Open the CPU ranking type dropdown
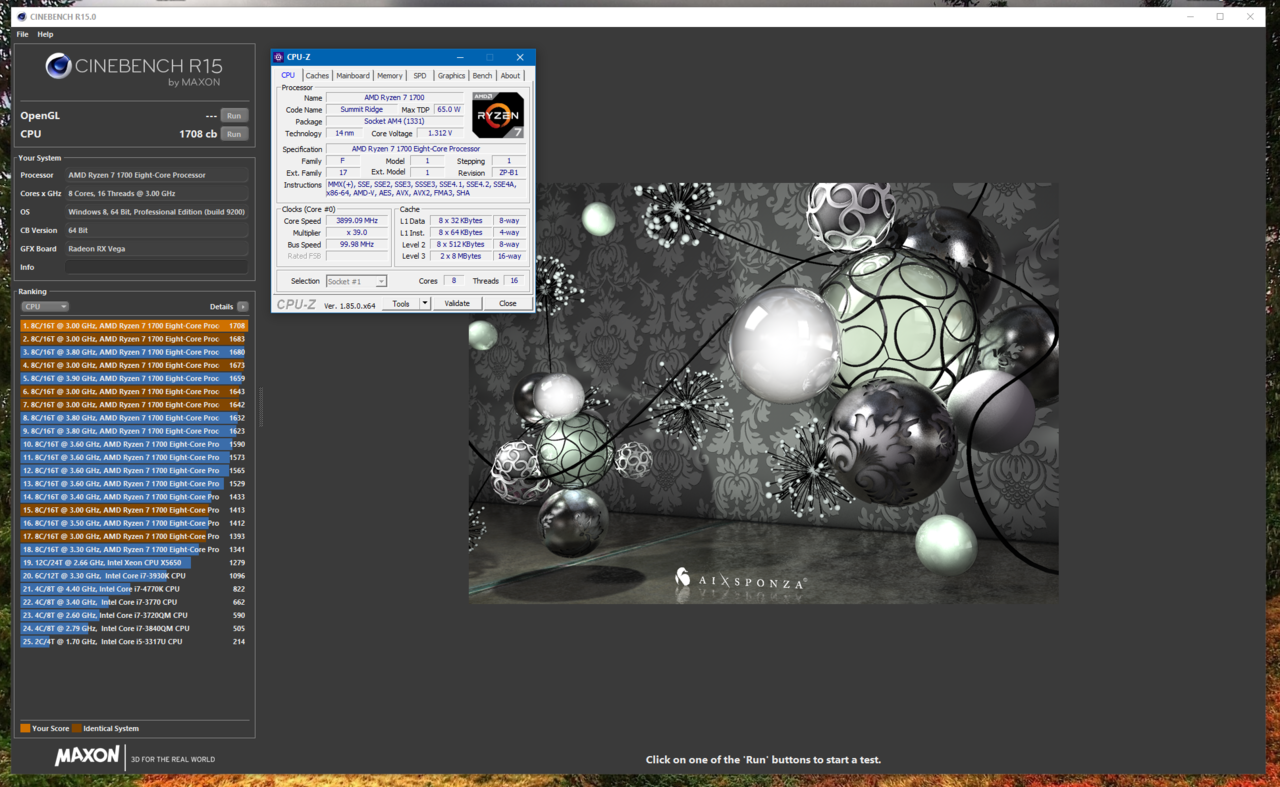Viewport: 1280px width, 787px height. tap(44, 307)
